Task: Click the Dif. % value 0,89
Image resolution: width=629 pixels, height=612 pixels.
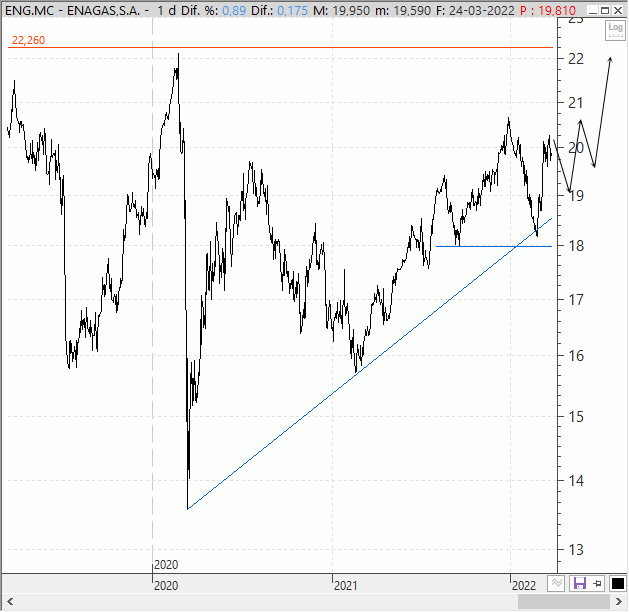Action: 234,10
